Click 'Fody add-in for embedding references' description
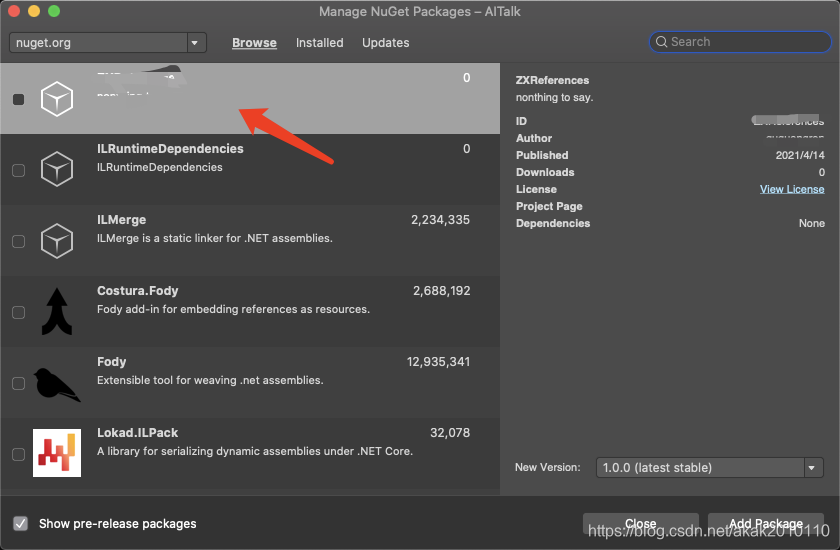840x550 pixels. click(x=234, y=309)
